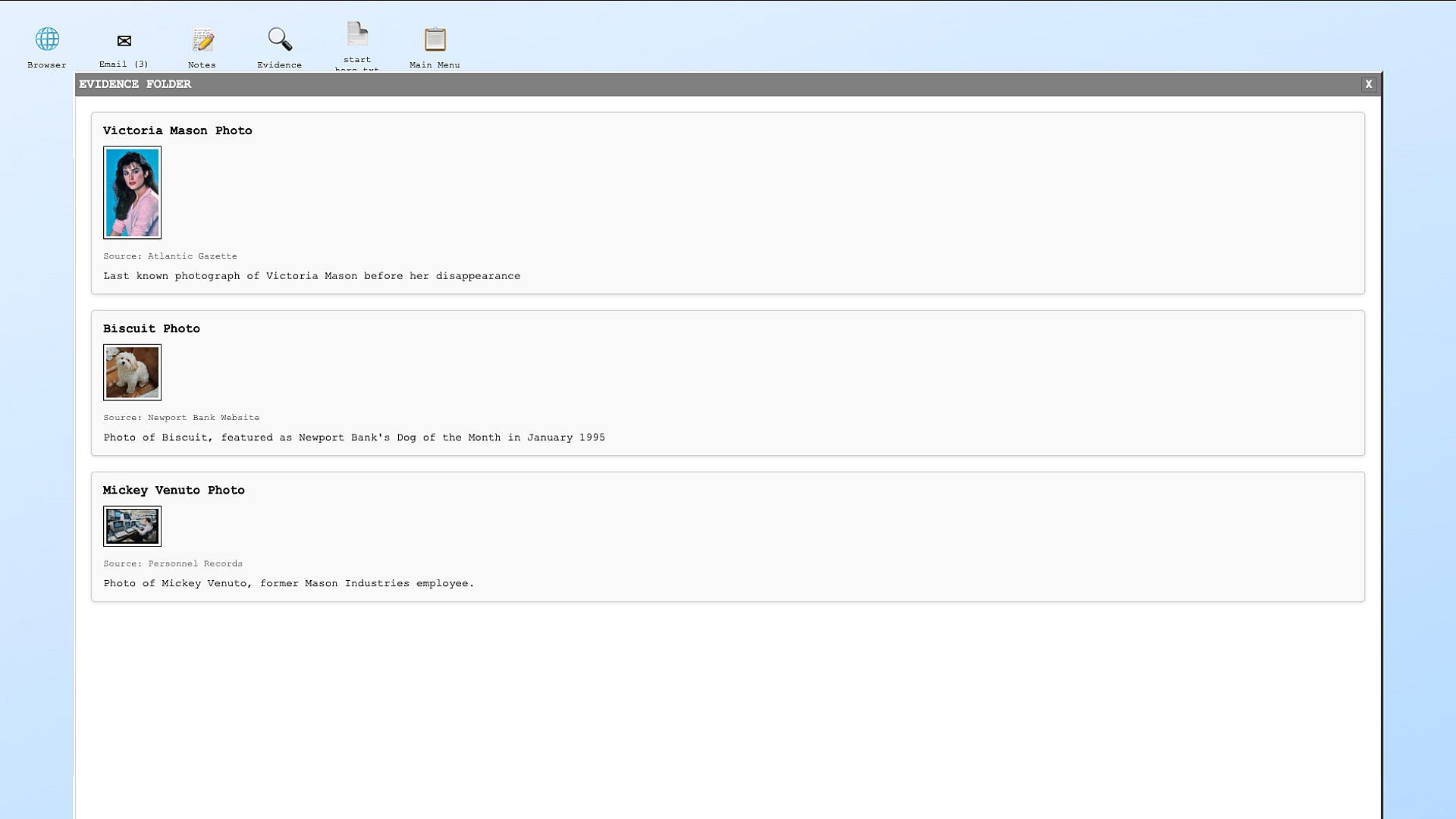Image resolution: width=1456 pixels, height=819 pixels.
Task: Open the start here.txt file icon
Action: pos(357,35)
